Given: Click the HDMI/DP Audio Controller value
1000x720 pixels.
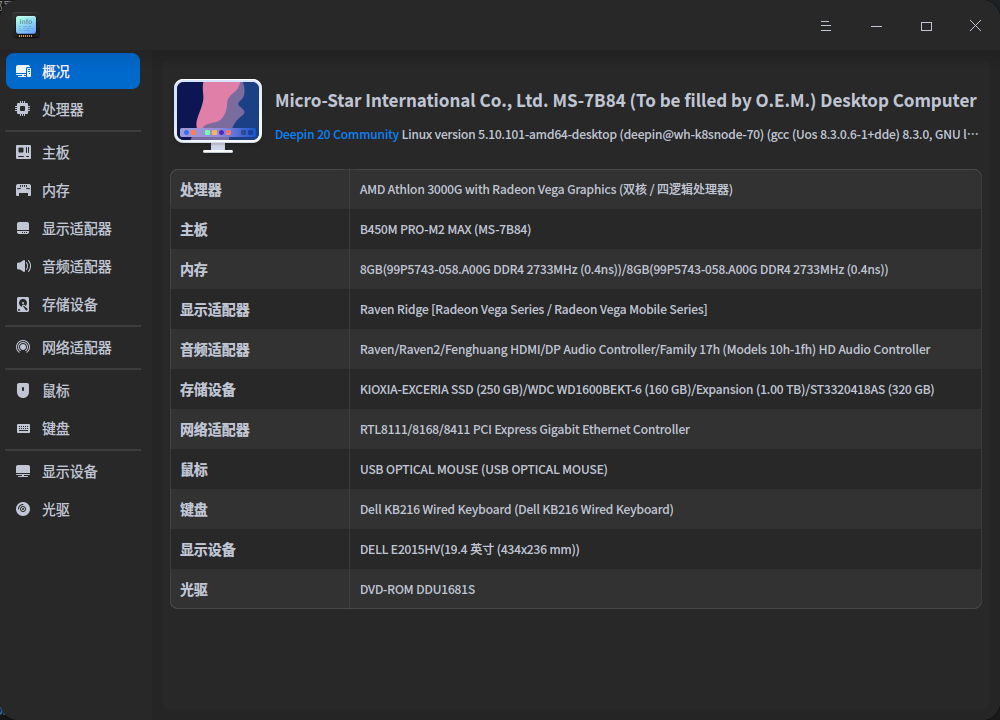Looking at the screenshot, I should tap(645, 349).
